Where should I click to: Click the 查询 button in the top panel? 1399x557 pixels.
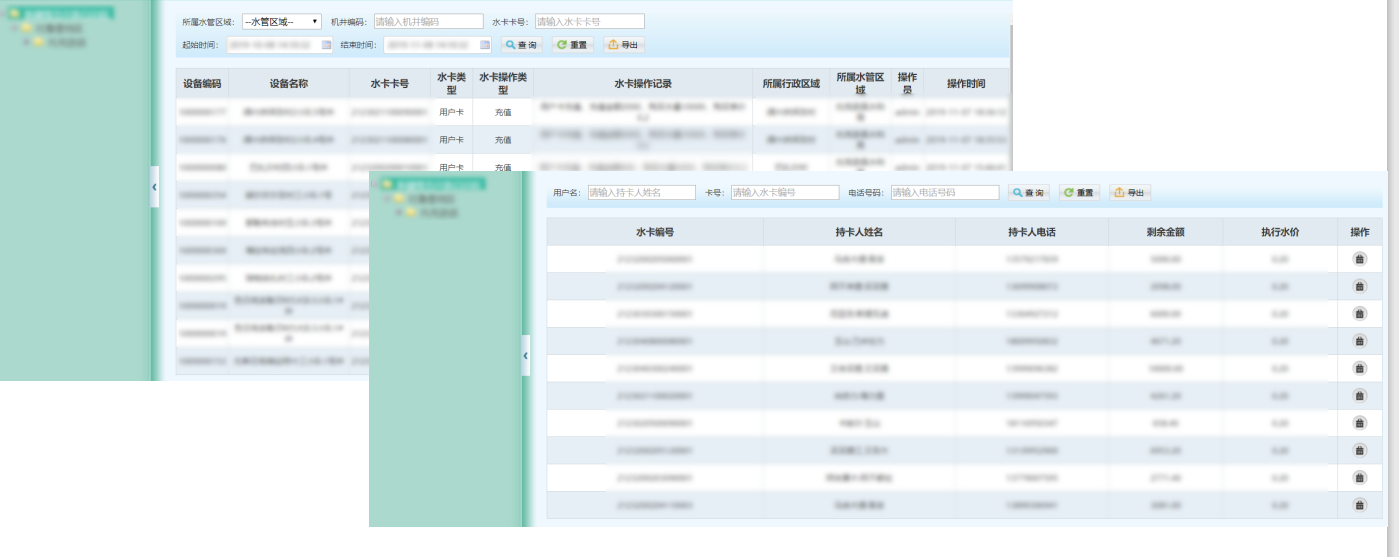(x=521, y=45)
